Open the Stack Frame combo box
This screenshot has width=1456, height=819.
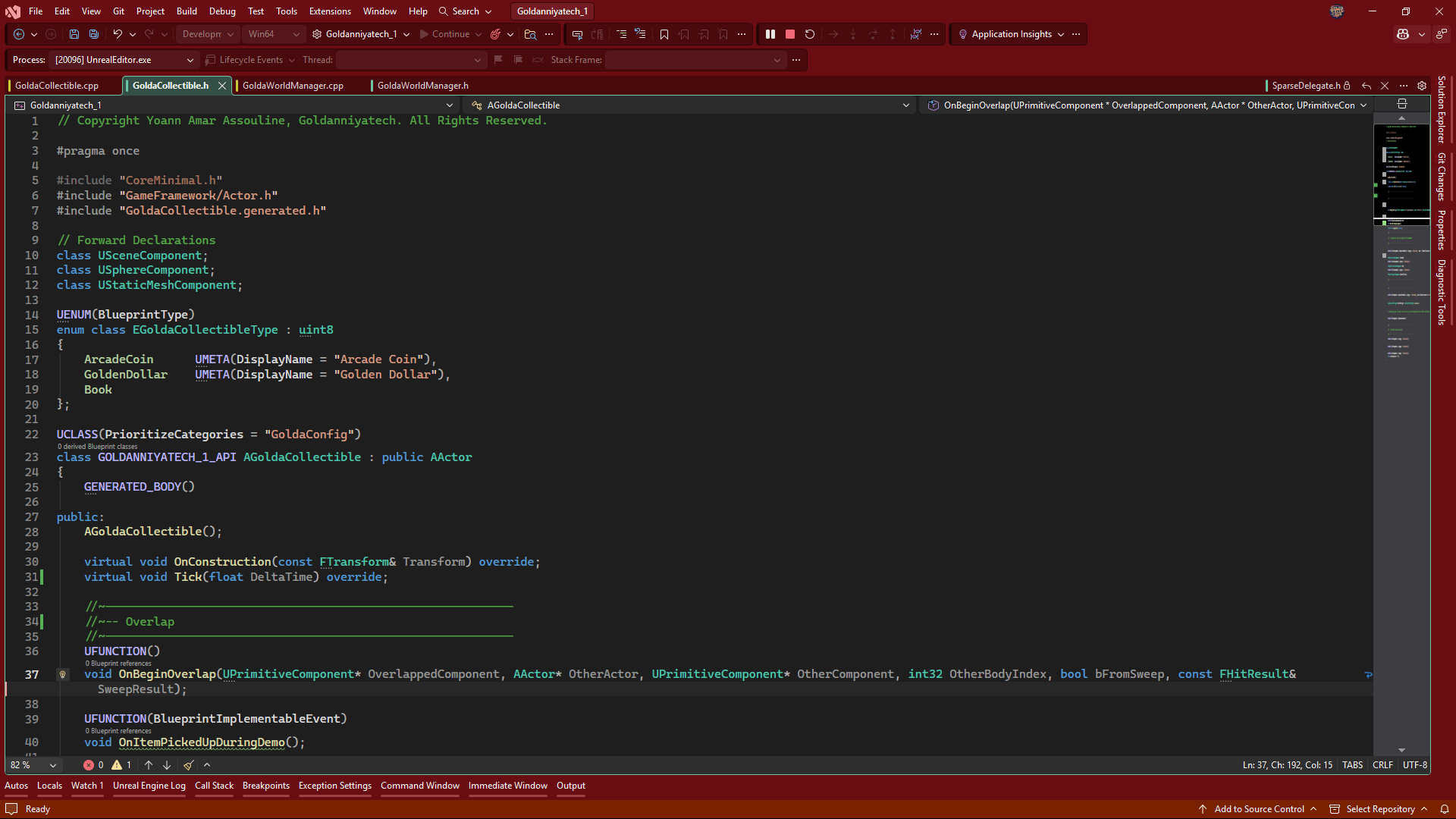(695, 60)
